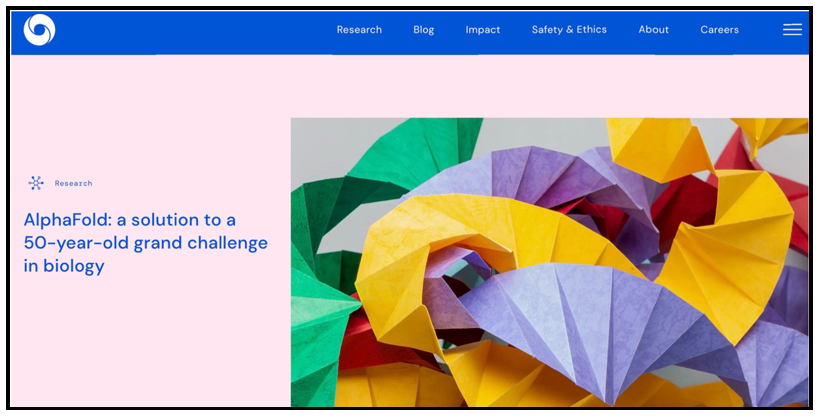Click the network icon beside the Research label
The image size is (818, 418).
[x=36, y=183]
